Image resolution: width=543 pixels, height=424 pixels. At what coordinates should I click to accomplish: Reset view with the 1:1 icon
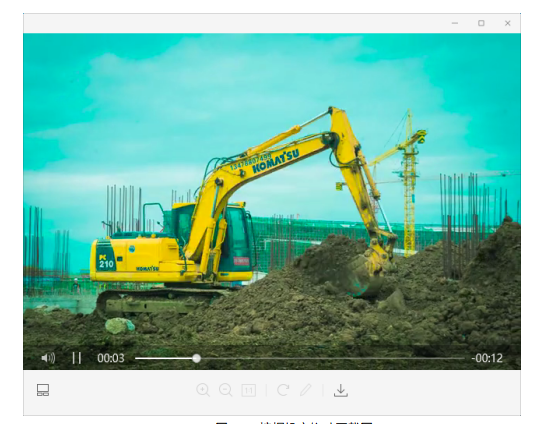248,390
